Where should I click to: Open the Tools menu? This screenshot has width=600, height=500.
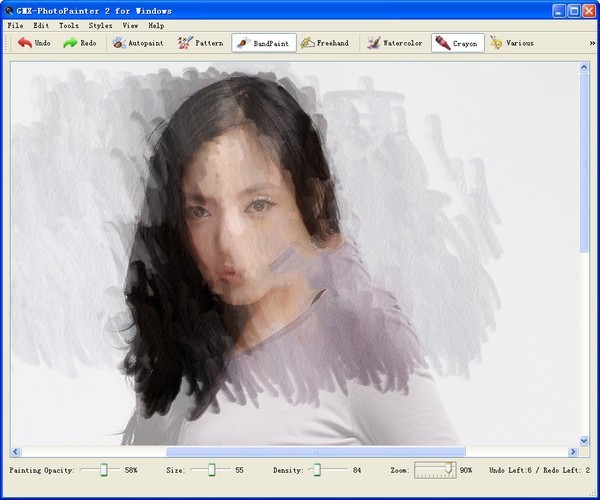point(69,26)
